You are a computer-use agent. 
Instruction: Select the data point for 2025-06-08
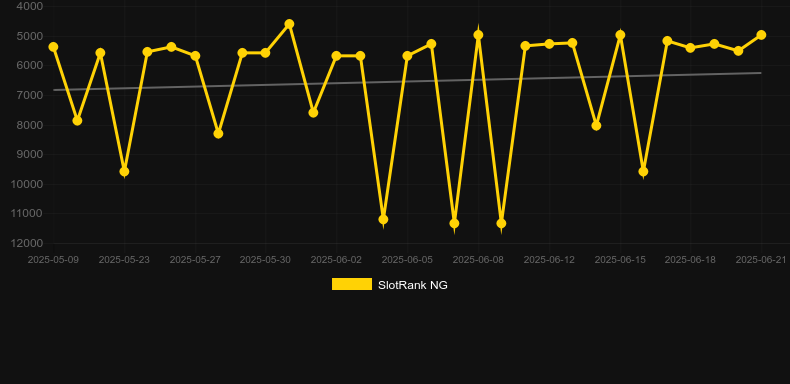(478, 35)
